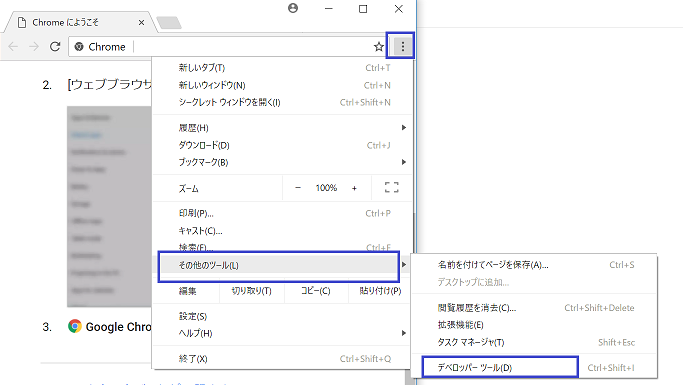
Task: Choose 新しいウィンドウ(N) menu item
Action: pyautogui.click(x=282, y=85)
